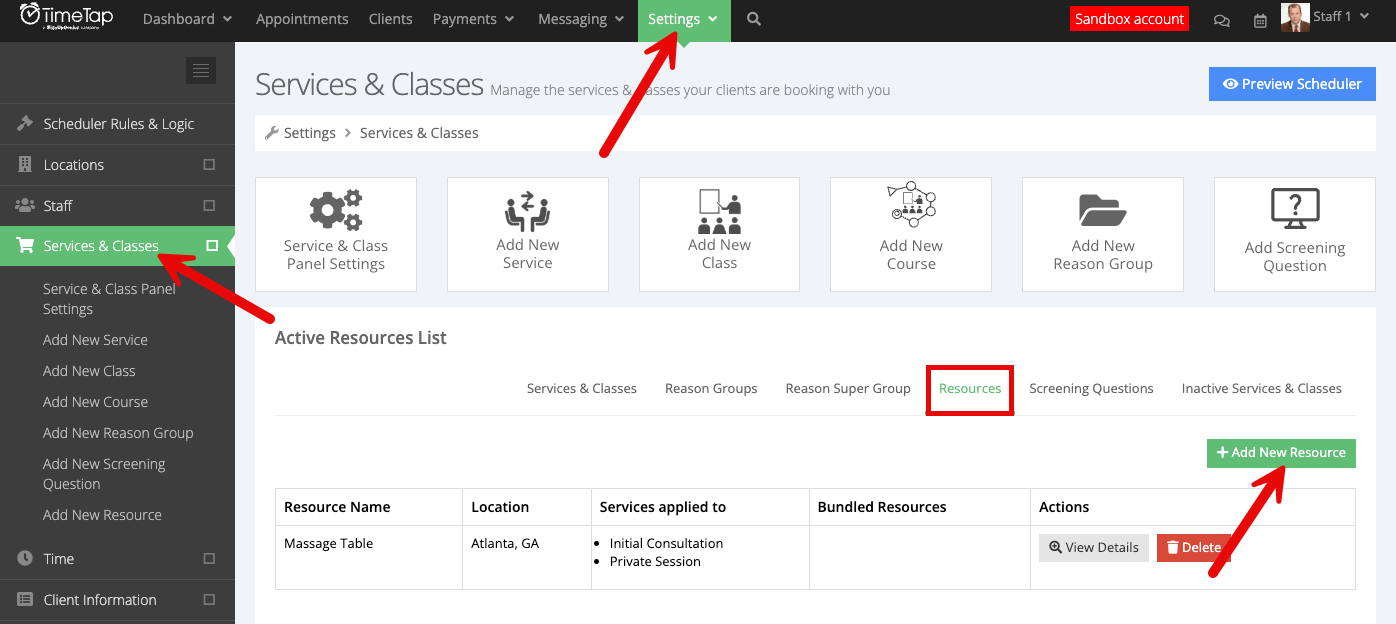1396x624 pixels.
Task: Click the Client Information list icon
Action: tap(25, 599)
